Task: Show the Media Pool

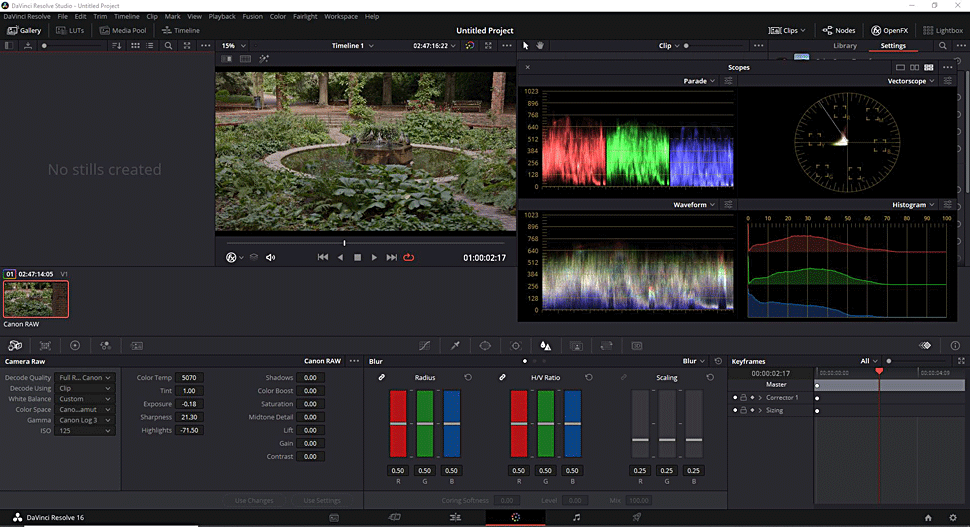Action: (x=122, y=30)
